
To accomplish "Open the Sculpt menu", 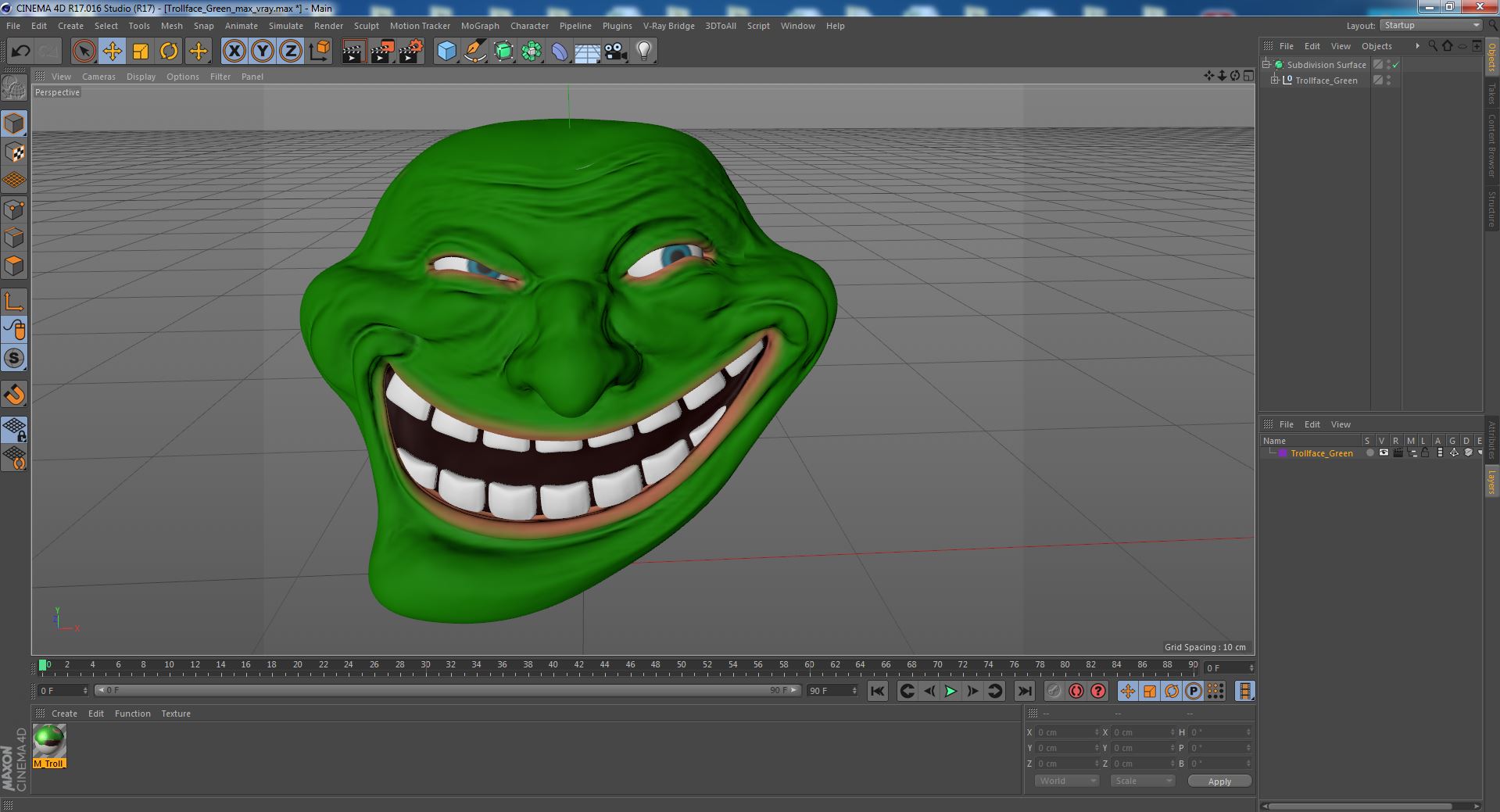I will click(x=366, y=26).
